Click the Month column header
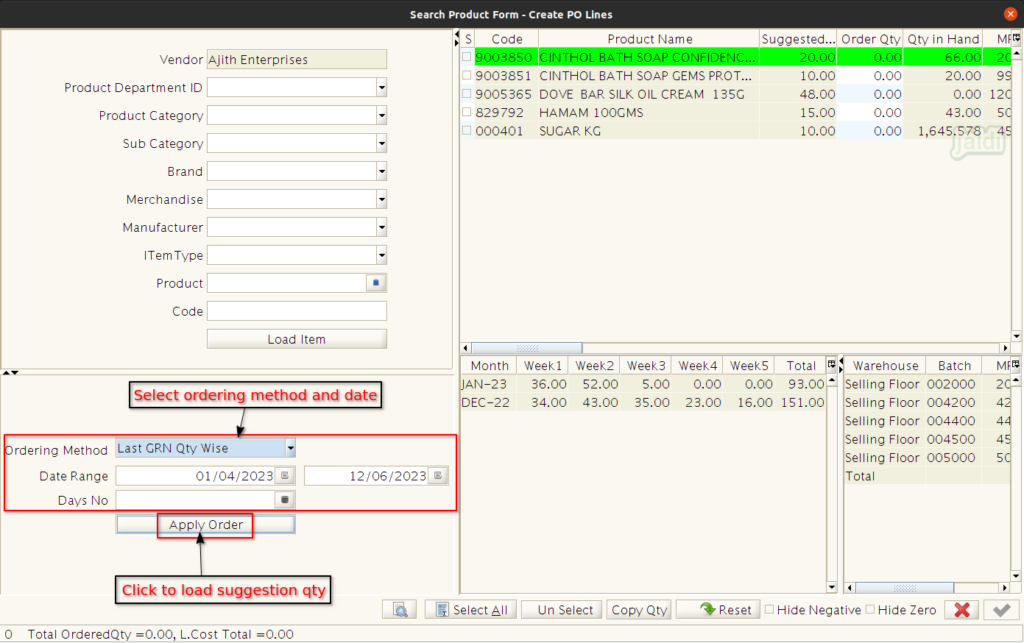Image resolution: width=1024 pixels, height=643 pixels. [489, 366]
